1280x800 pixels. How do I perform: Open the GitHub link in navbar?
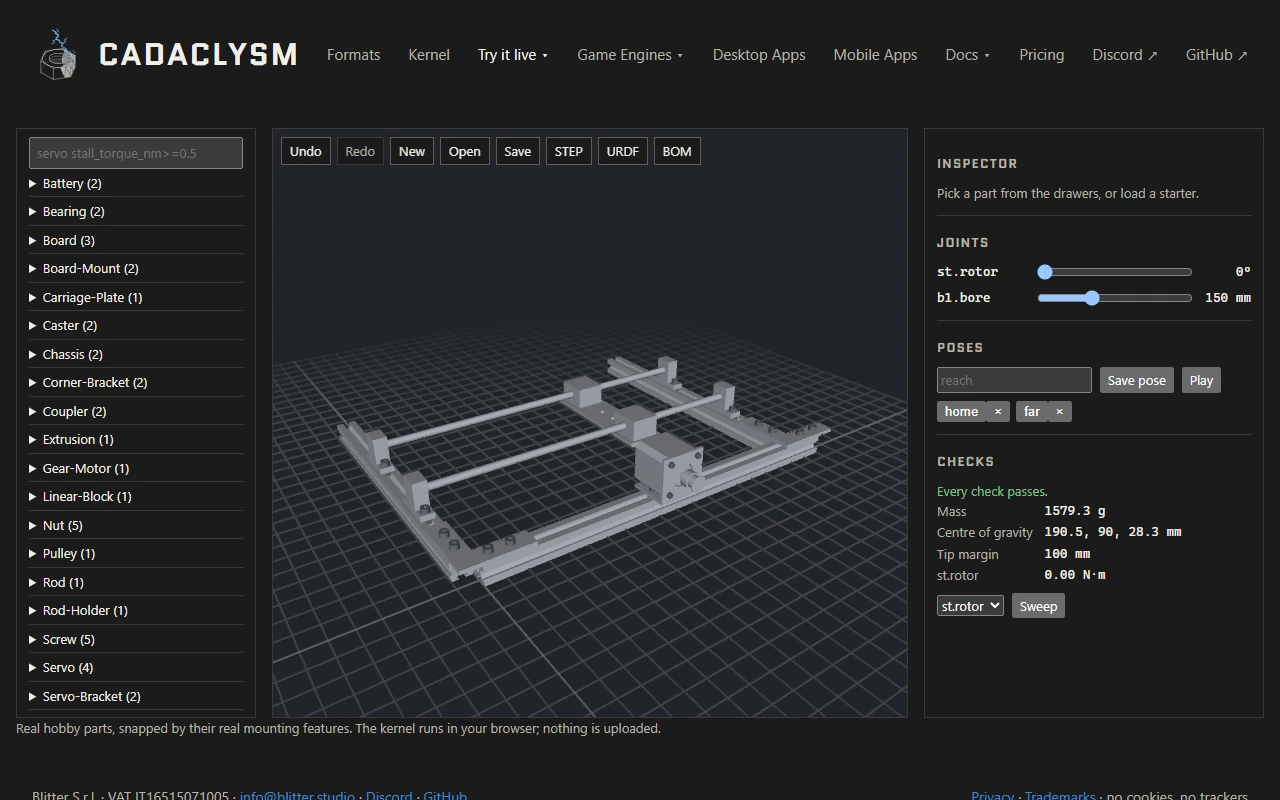[1217, 55]
